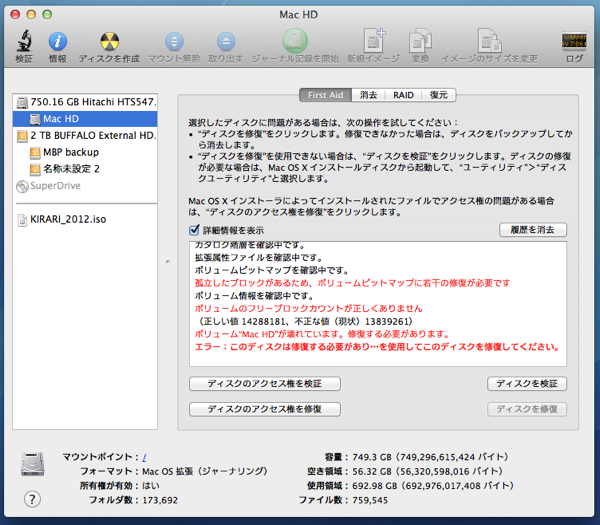
Task: Click the 容量 749.3 GB value
Action: coord(430,457)
